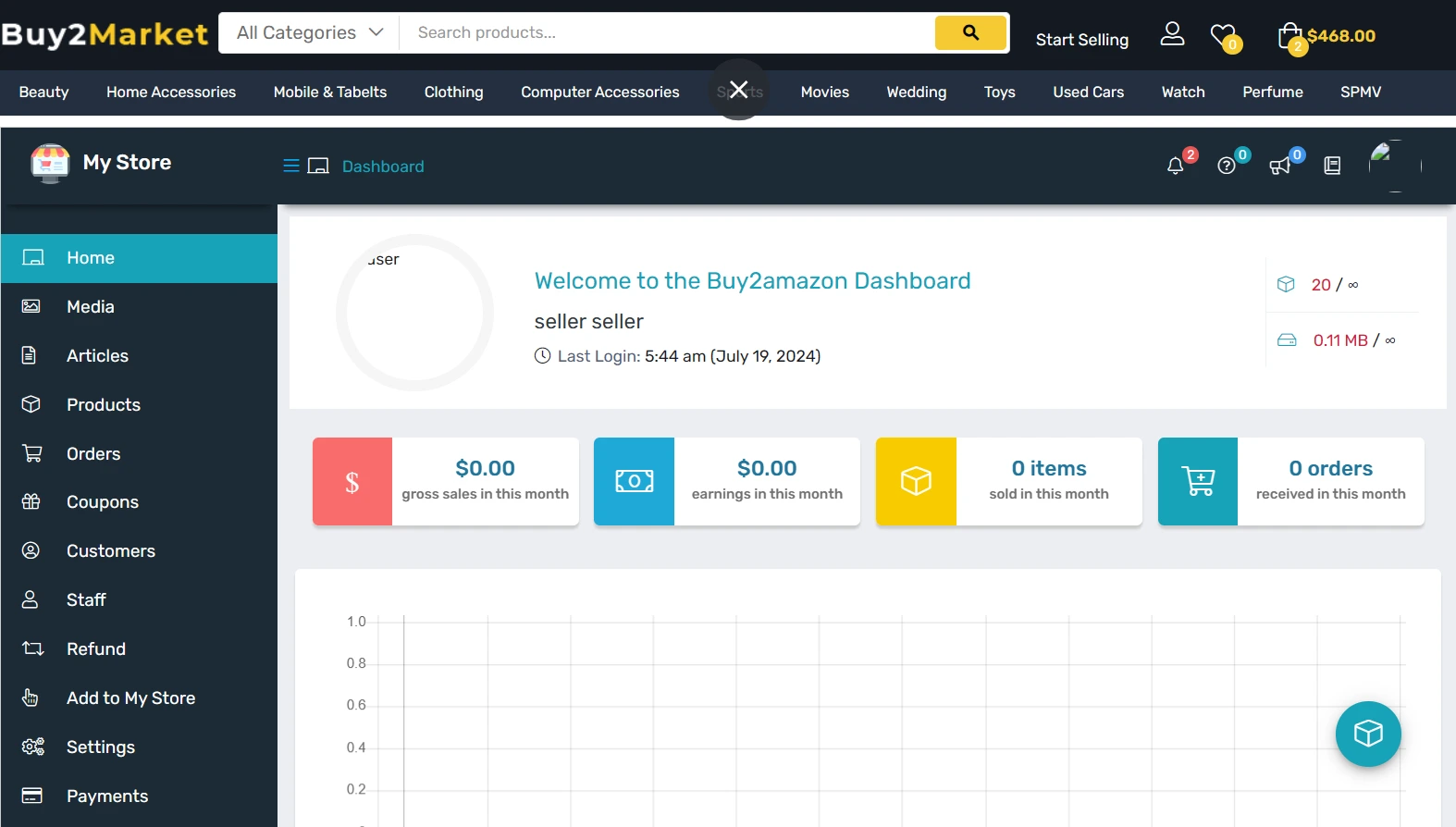
Task: Click the orders received cart card icon
Action: (x=1198, y=481)
